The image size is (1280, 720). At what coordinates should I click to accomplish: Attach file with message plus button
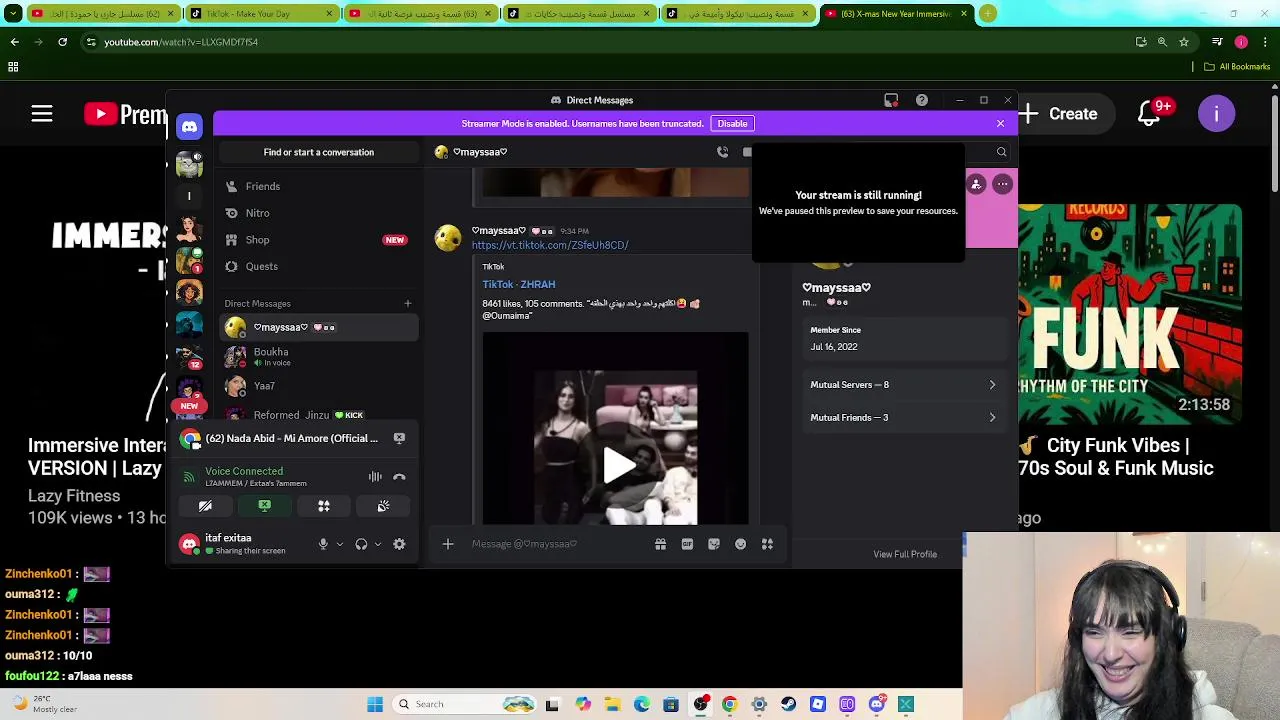click(x=448, y=544)
